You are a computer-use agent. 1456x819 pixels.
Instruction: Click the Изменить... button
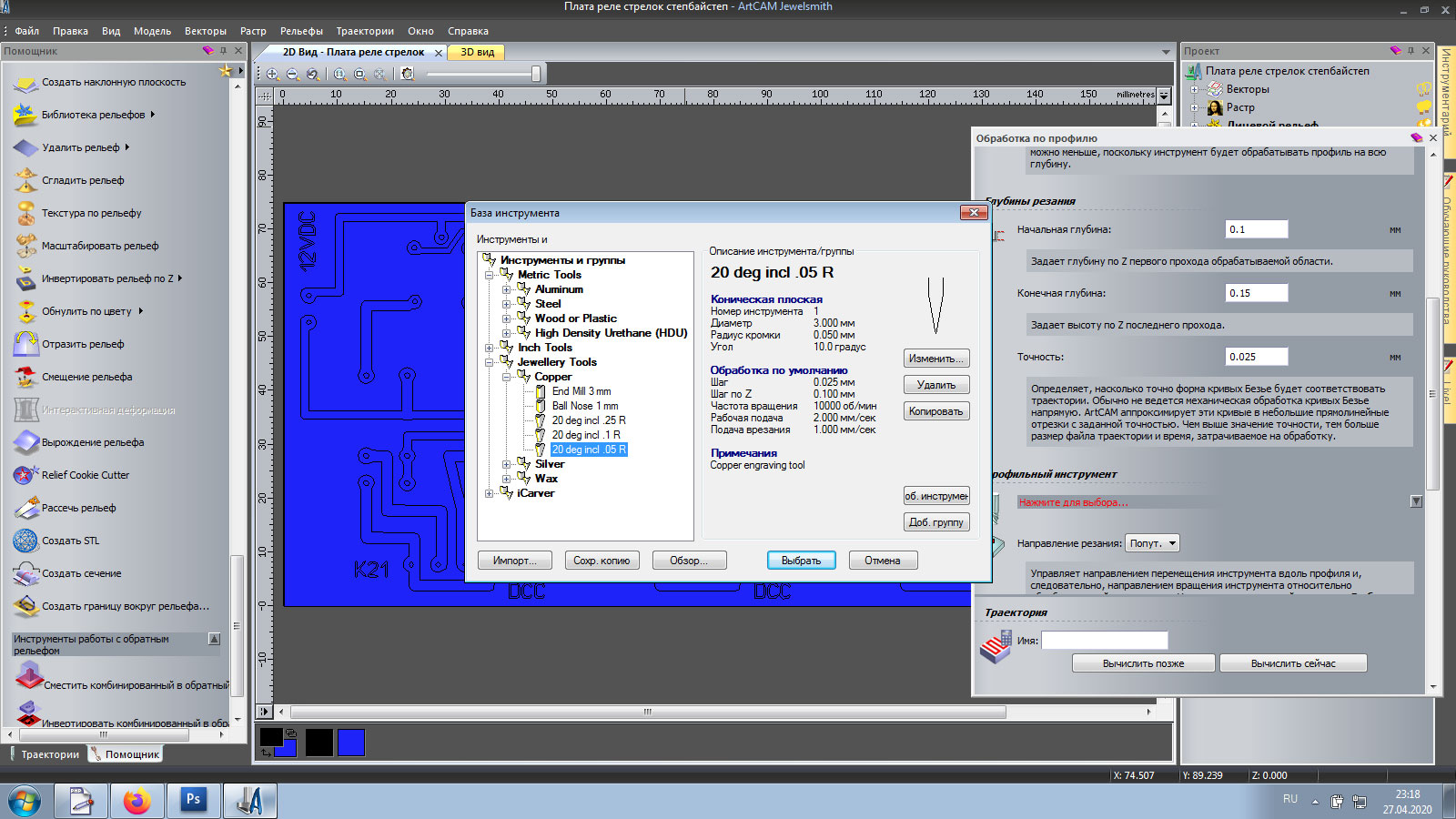(x=936, y=359)
